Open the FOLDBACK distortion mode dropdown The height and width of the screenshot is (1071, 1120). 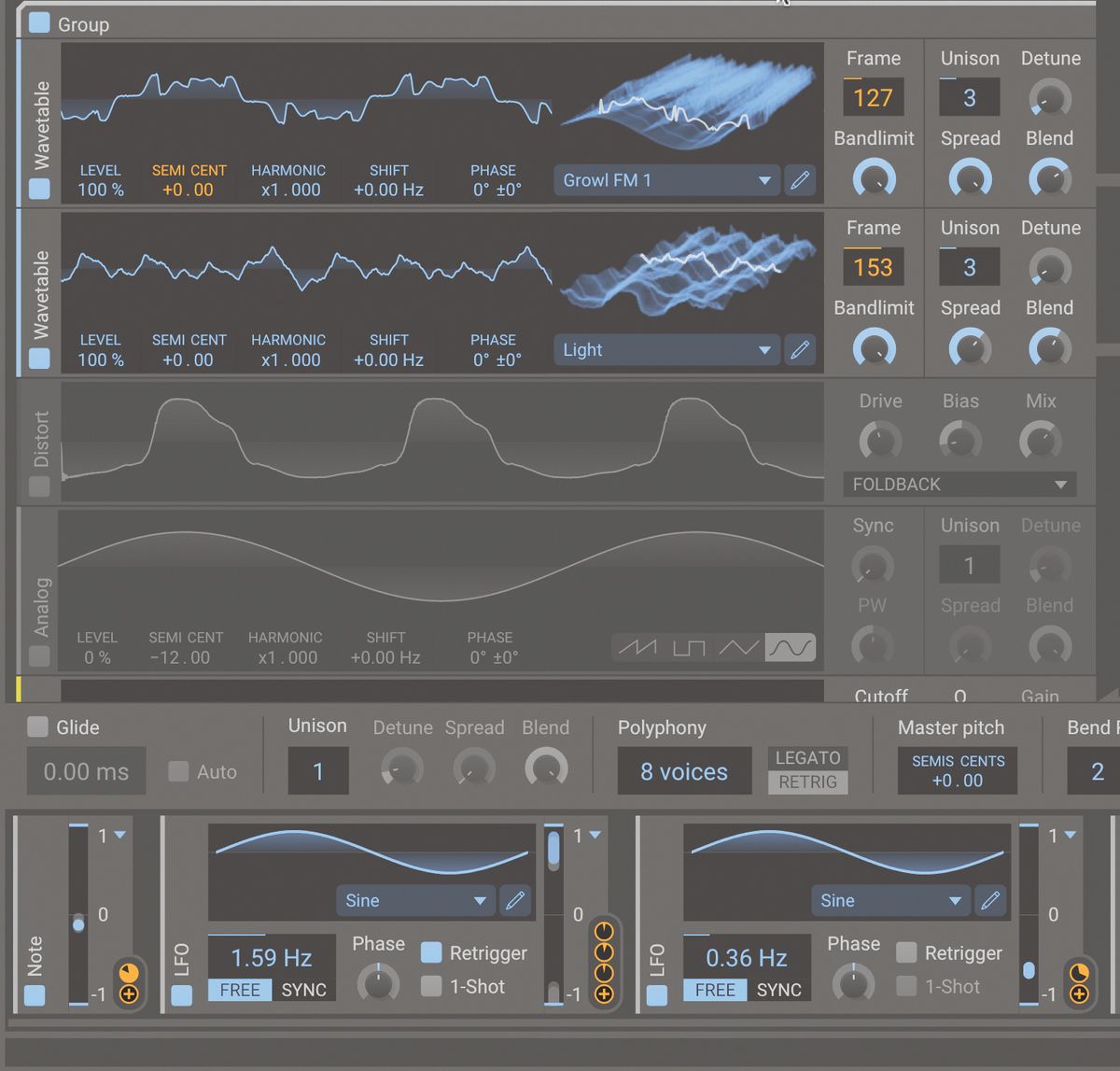tap(959, 485)
